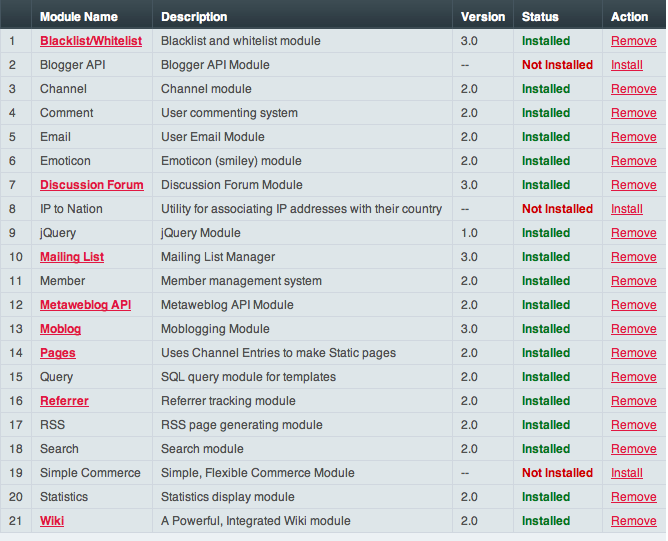Remove the Emoticon module
668x541 pixels.
[x=633, y=161]
